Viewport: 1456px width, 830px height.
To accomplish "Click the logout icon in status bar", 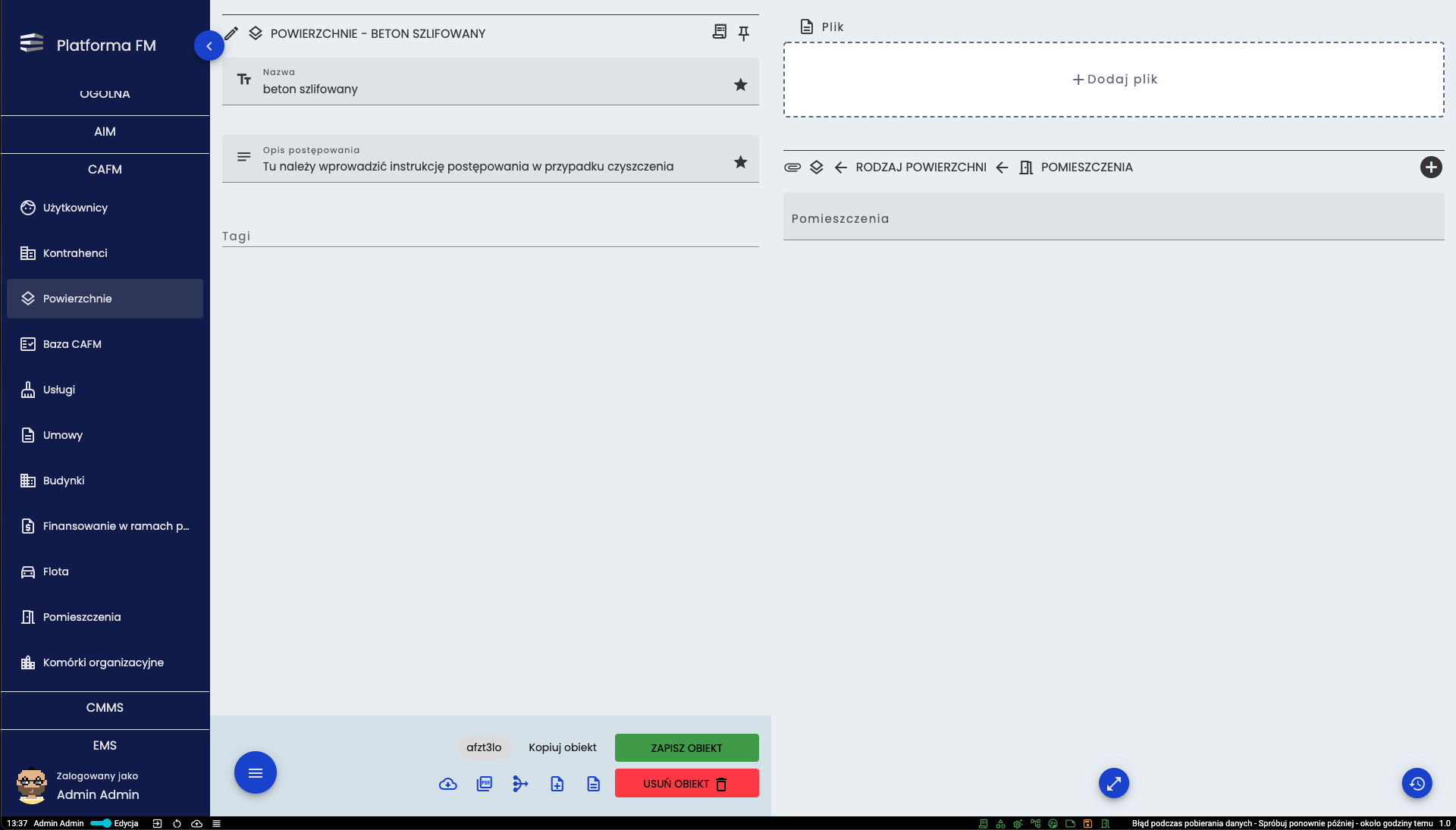I will point(157,823).
